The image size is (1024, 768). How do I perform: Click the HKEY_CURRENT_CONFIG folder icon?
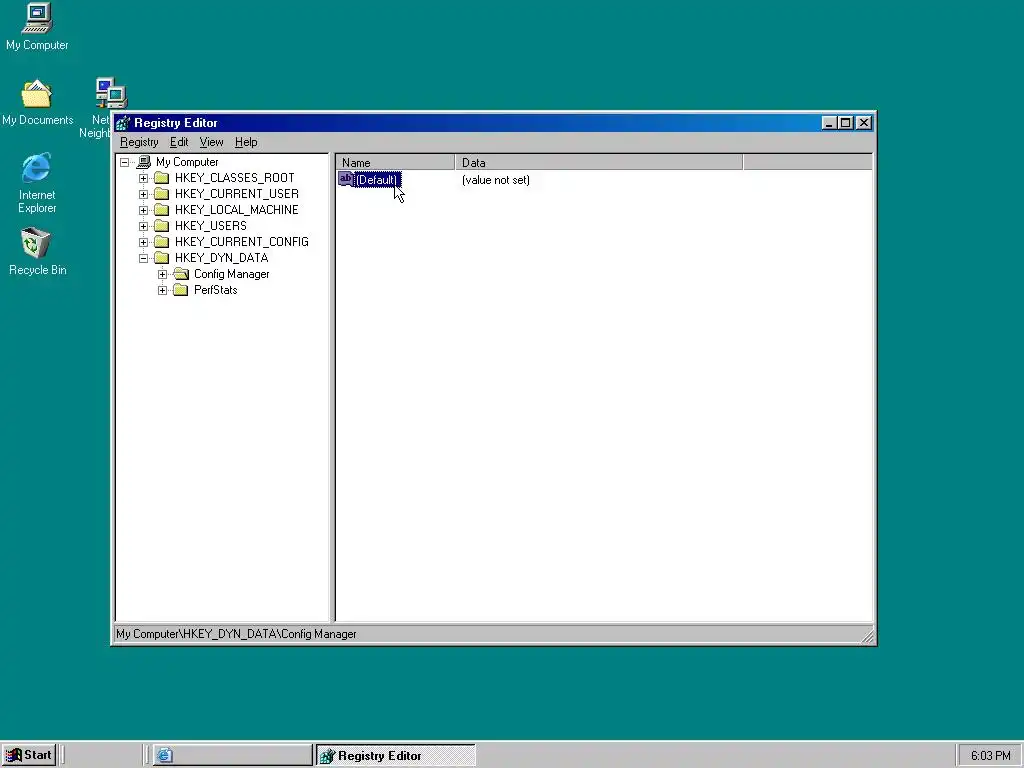point(162,242)
